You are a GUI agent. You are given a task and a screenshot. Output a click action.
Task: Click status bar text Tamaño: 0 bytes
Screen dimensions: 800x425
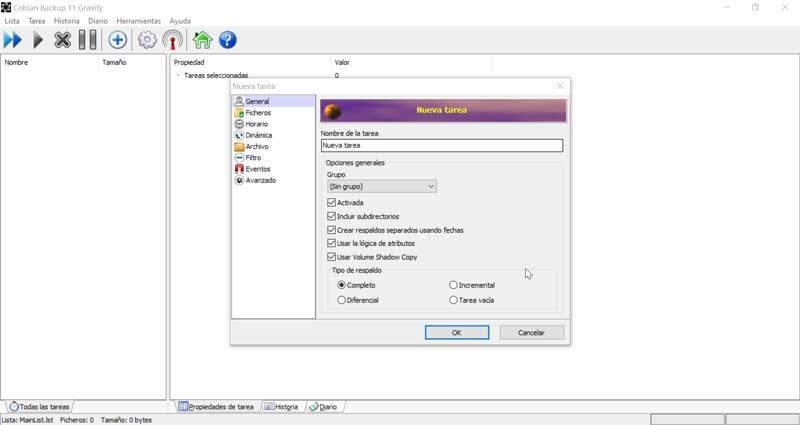[x=127, y=420]
